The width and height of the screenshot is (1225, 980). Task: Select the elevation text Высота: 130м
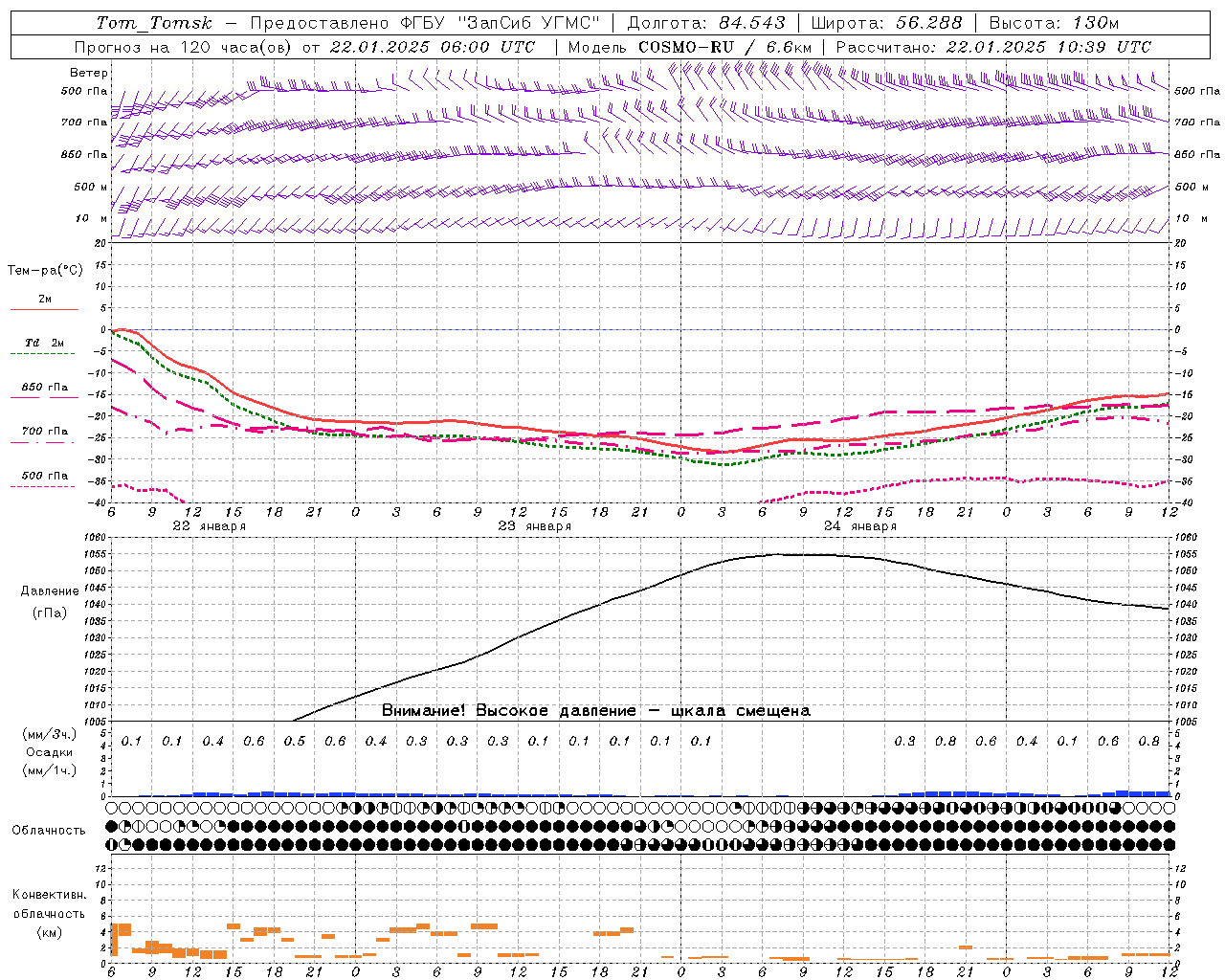[x=1054, y=23]
